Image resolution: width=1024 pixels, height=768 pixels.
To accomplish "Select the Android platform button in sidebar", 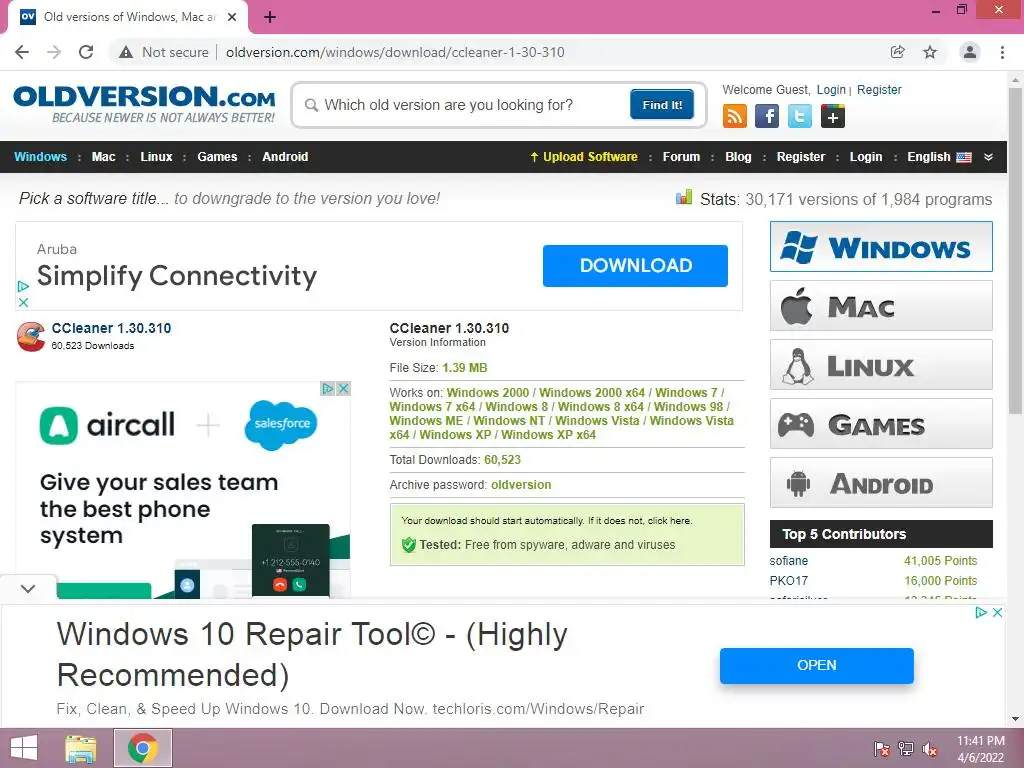I will pyautogui.click(x=881, y=483).
